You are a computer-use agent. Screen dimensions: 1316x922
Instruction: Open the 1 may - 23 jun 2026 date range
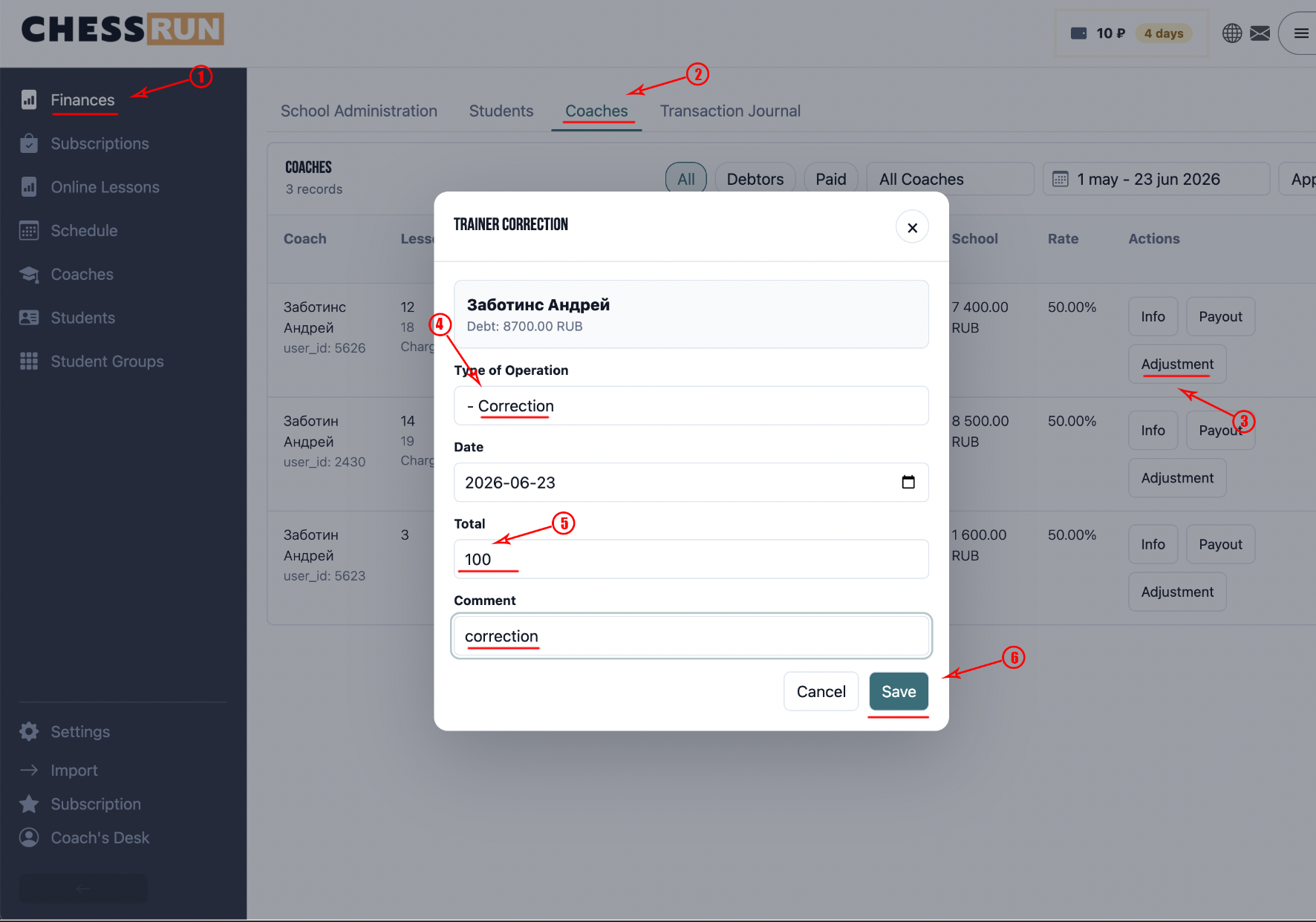(1156, 179)
